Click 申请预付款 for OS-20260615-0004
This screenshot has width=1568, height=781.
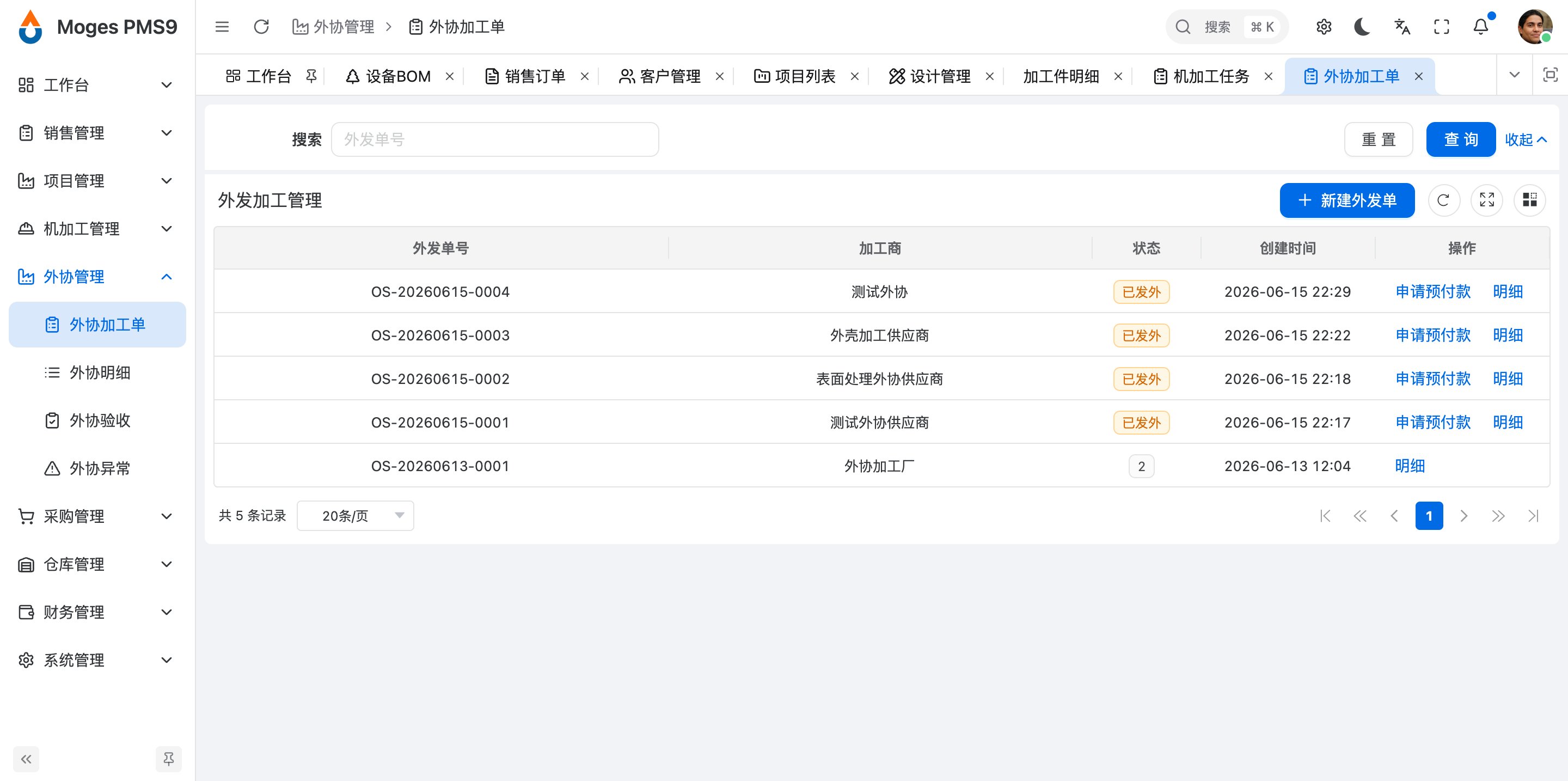point(1433,291)
